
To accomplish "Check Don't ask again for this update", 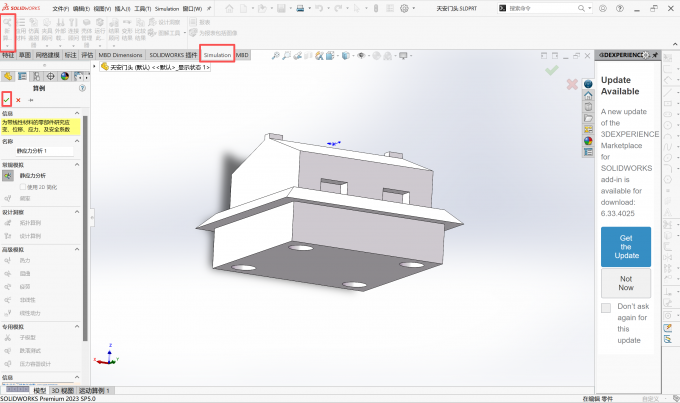I will coord(606,308).
